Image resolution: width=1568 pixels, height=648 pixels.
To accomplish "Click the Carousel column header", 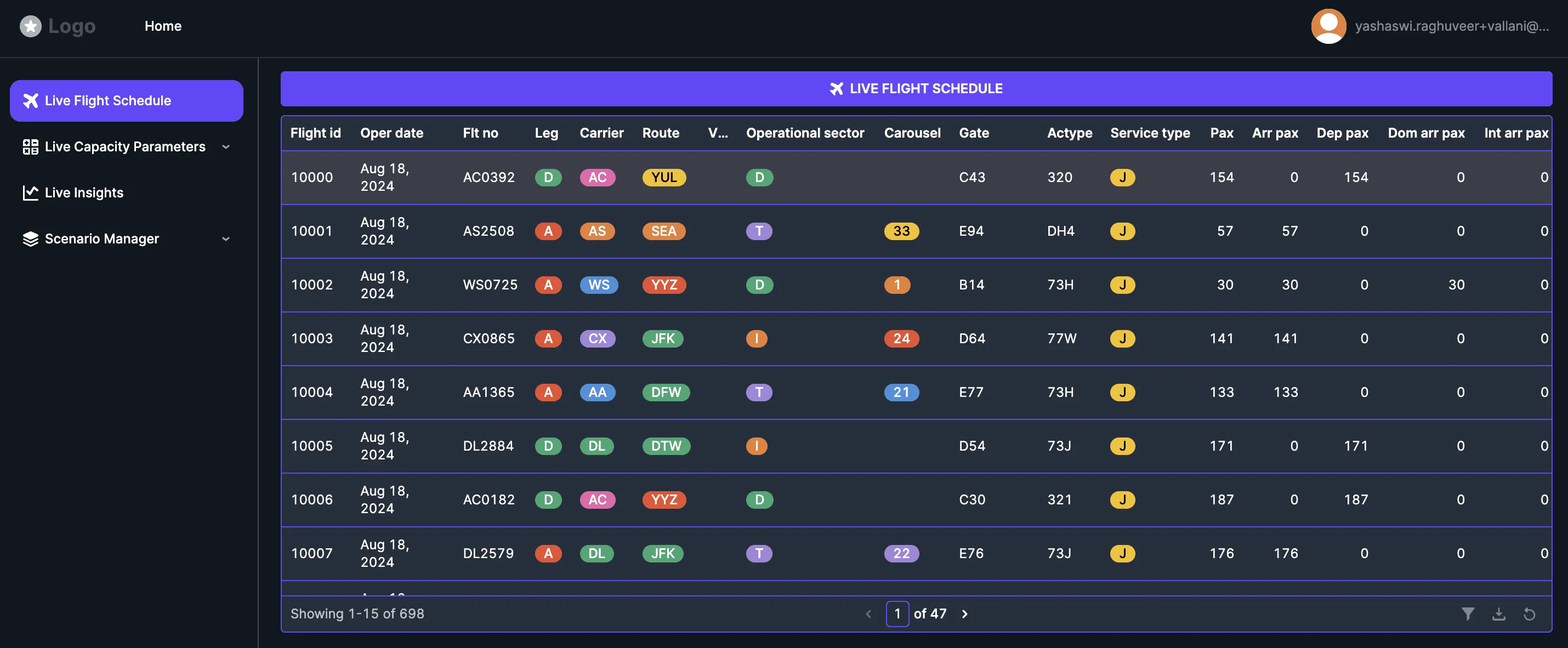I will click(x=912, y=133).
